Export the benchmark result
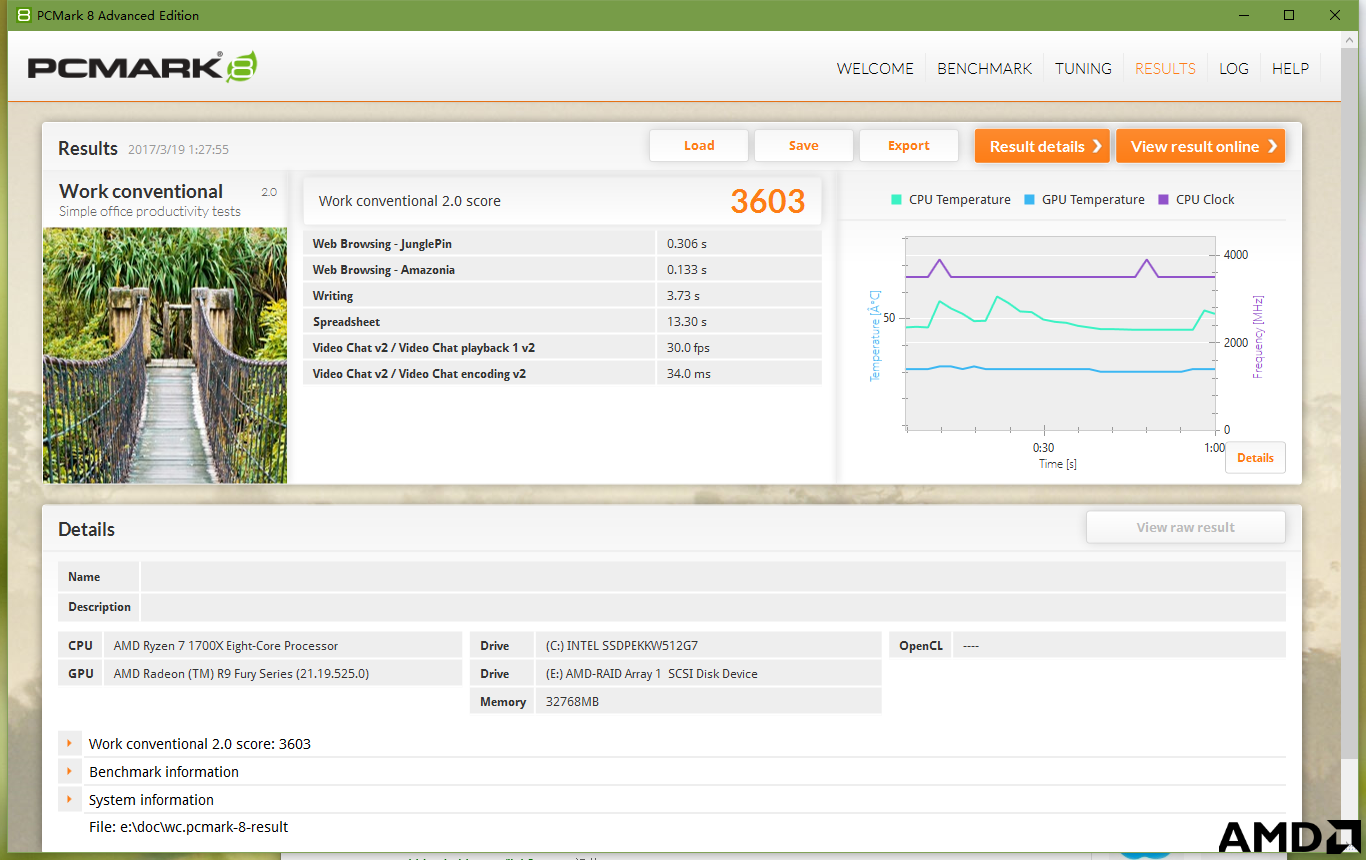 click(909, 145)
